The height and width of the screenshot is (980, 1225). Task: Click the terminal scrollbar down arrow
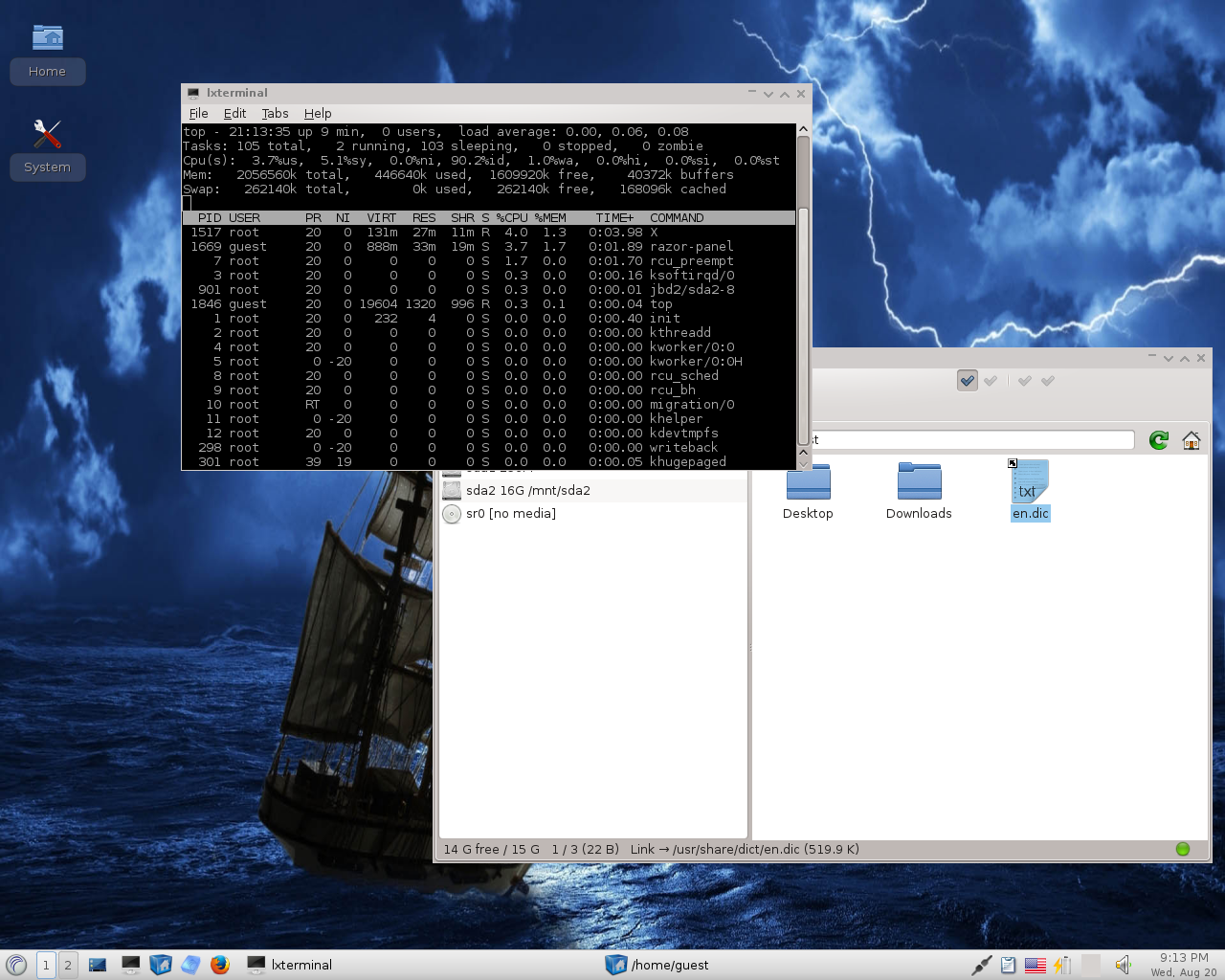[x=804, y=462]
